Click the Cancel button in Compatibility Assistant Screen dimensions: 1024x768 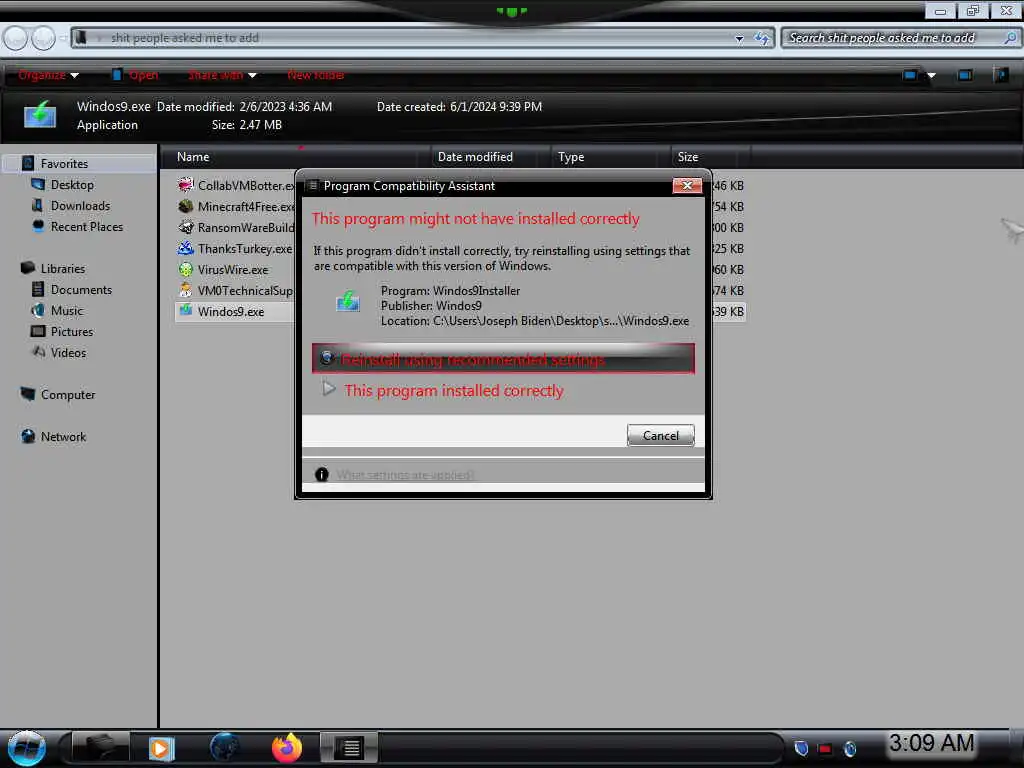(660, 436)
